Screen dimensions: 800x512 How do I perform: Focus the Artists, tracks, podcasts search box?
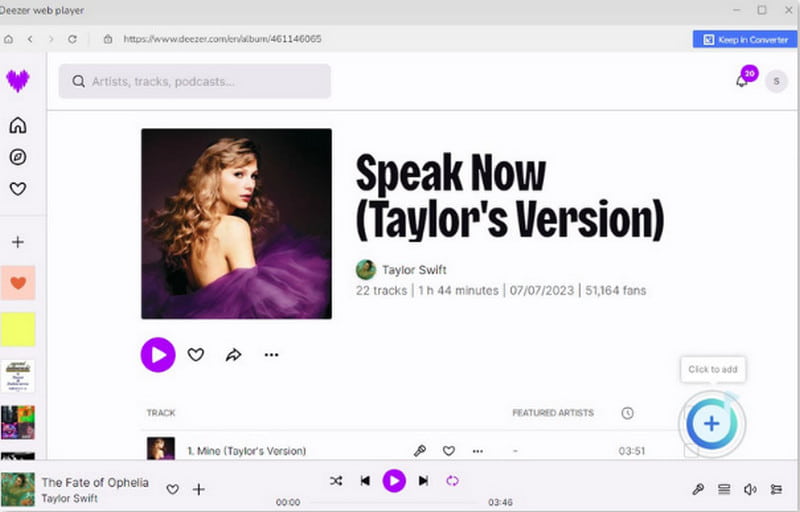tap(194, 81)
